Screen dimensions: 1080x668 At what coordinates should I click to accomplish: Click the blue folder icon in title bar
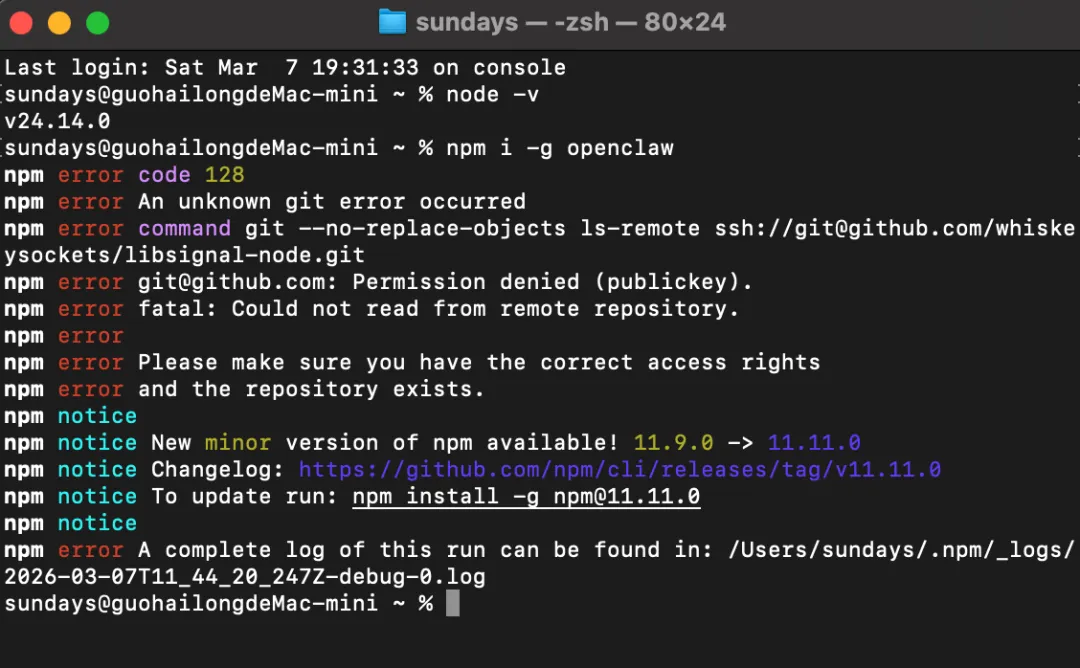[x=392, y=22]
